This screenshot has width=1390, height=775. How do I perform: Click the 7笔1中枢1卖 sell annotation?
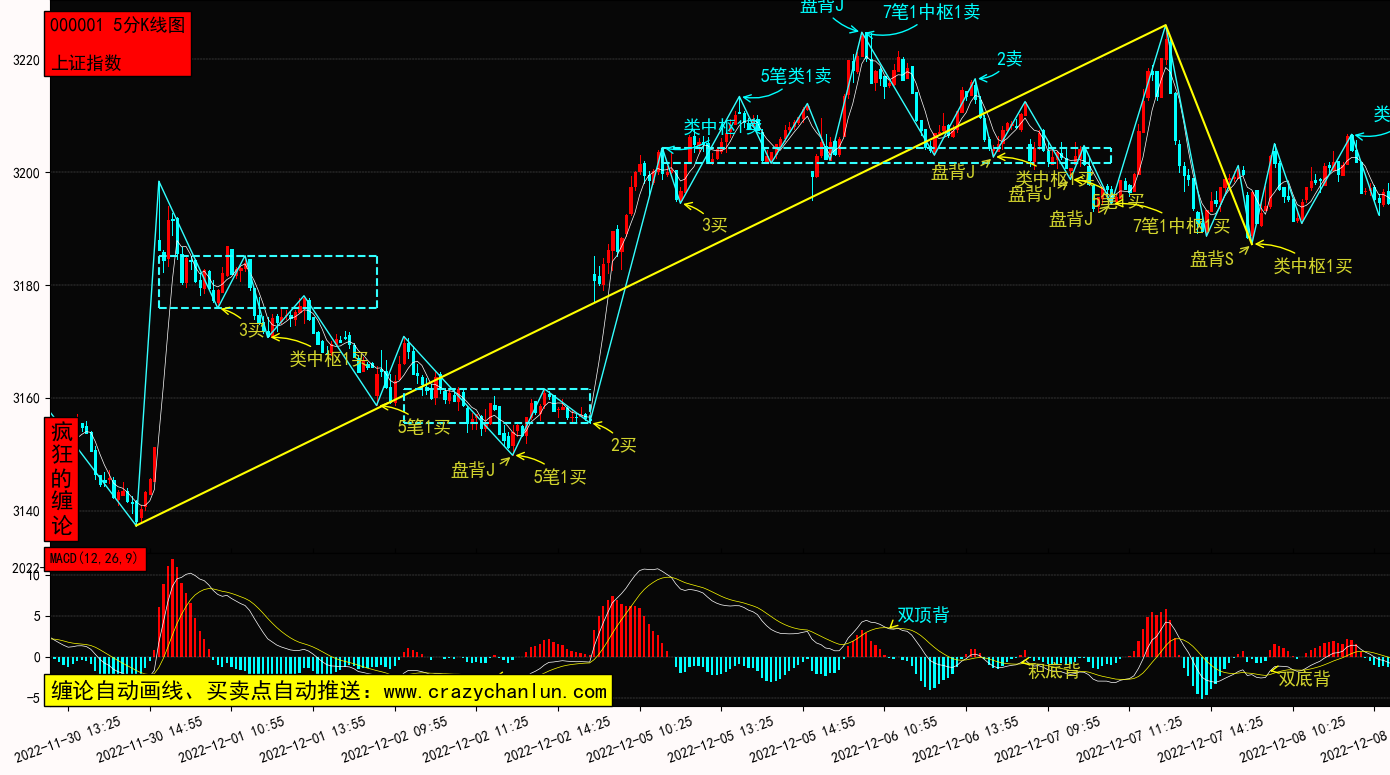(931, 12)
